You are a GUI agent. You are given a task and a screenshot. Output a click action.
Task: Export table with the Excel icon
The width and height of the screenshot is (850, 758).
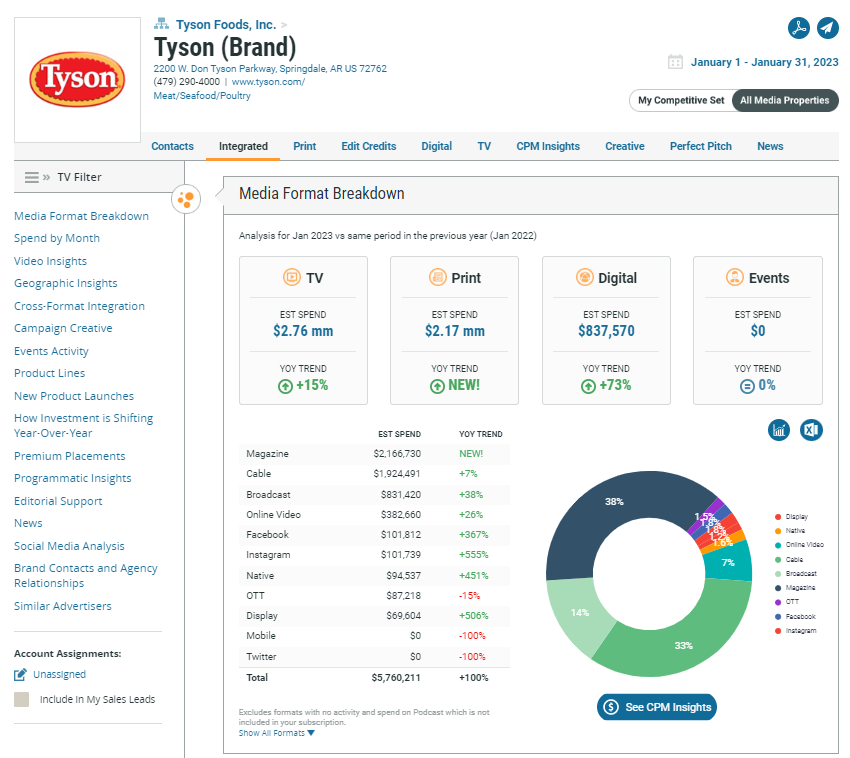(811, 430)
